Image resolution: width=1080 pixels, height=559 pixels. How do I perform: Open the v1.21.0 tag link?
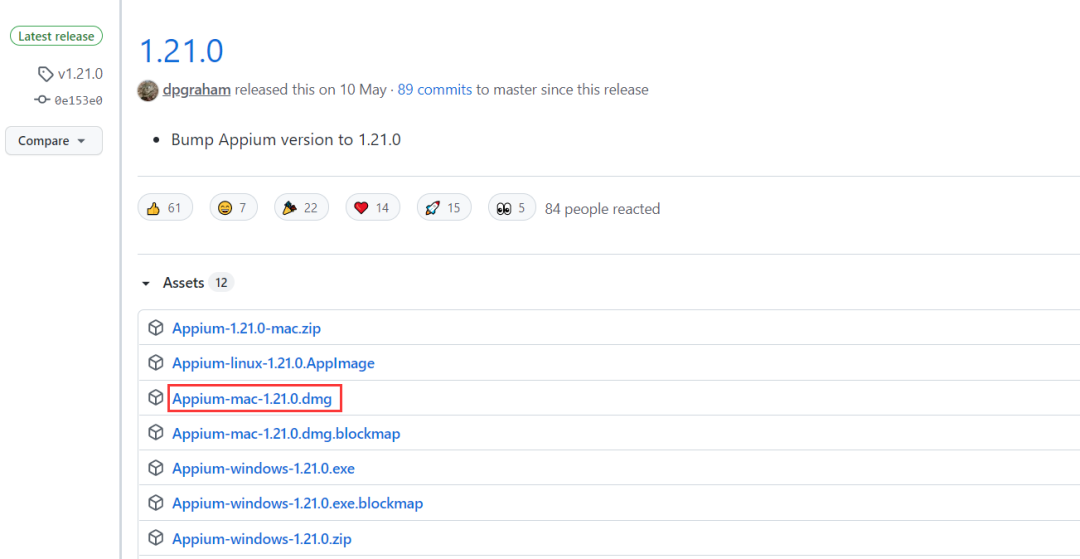click(x=80, y=74)
